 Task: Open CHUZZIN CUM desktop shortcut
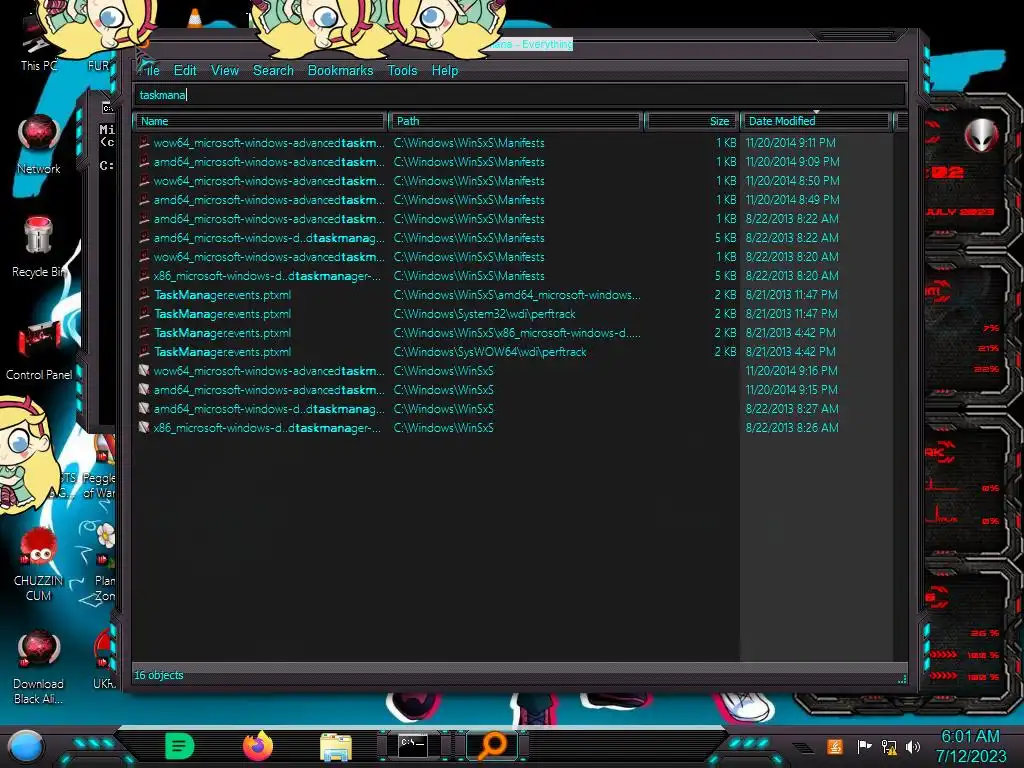click(39, 564)
